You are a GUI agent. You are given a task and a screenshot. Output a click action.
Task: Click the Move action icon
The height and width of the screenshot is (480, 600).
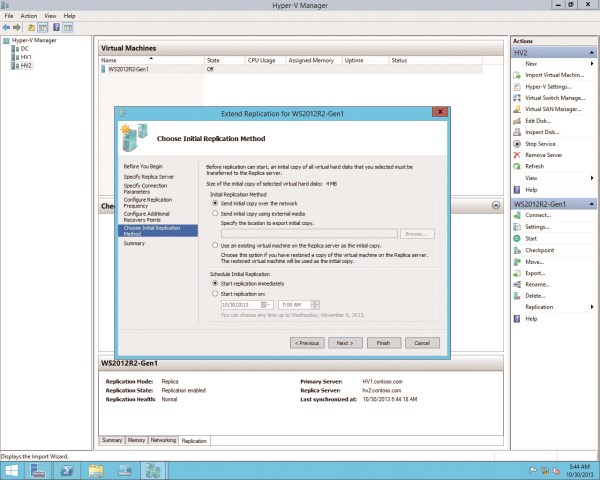(517, 262)
